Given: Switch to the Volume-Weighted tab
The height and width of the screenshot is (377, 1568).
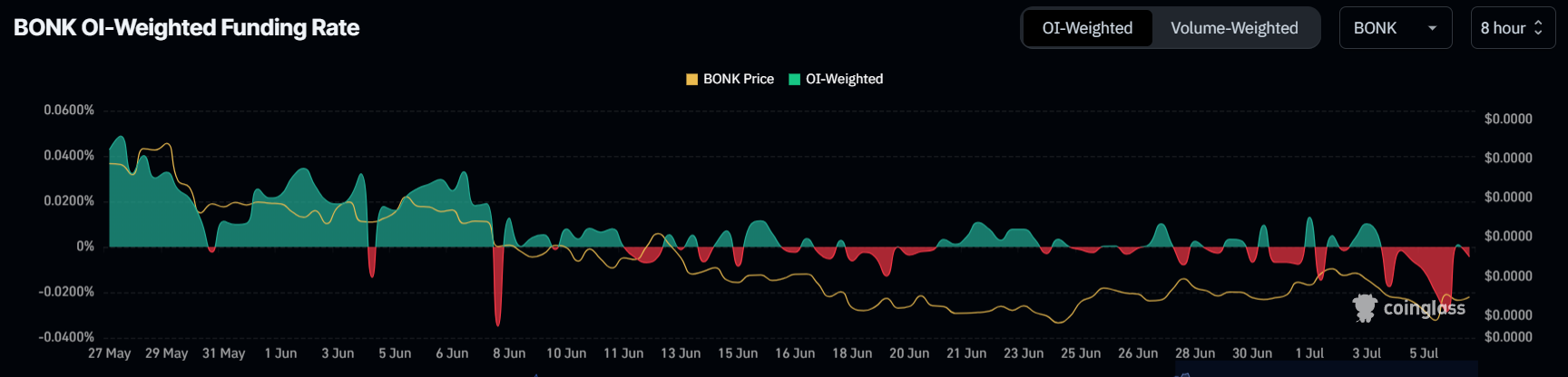Looking at the screenshot, I should coord(1234,28).
